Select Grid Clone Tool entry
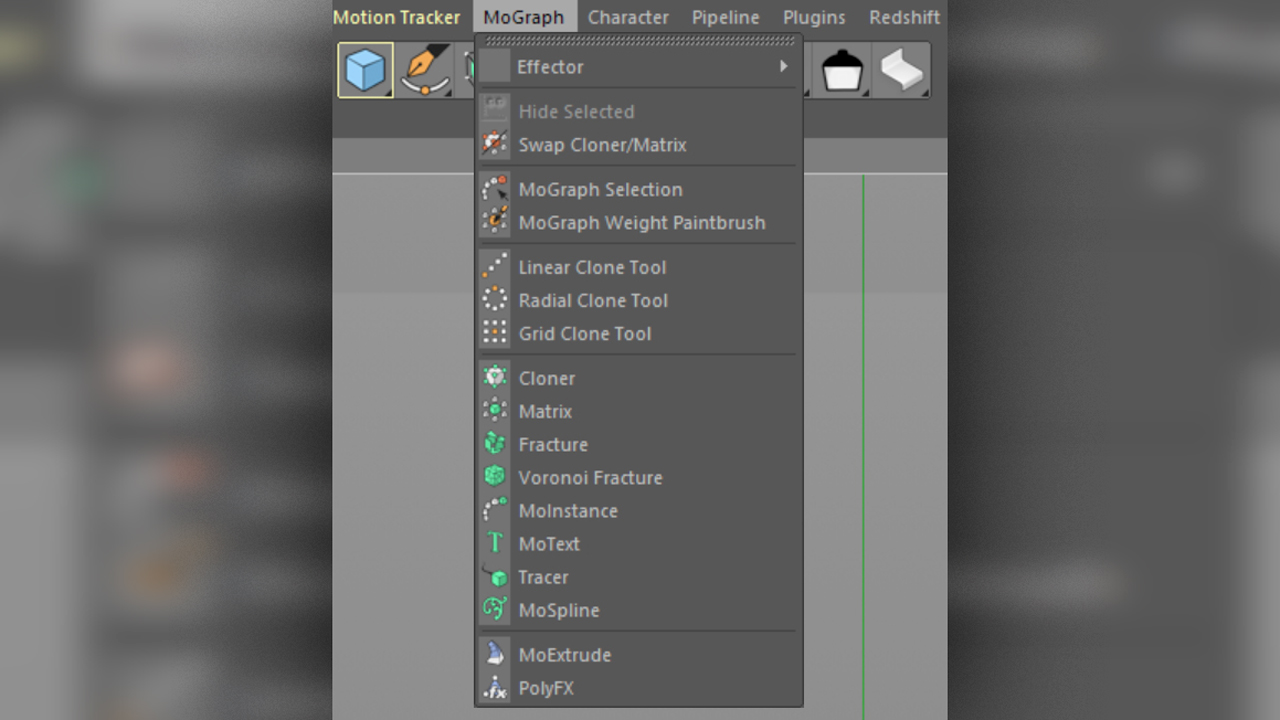 coord(638,333)
